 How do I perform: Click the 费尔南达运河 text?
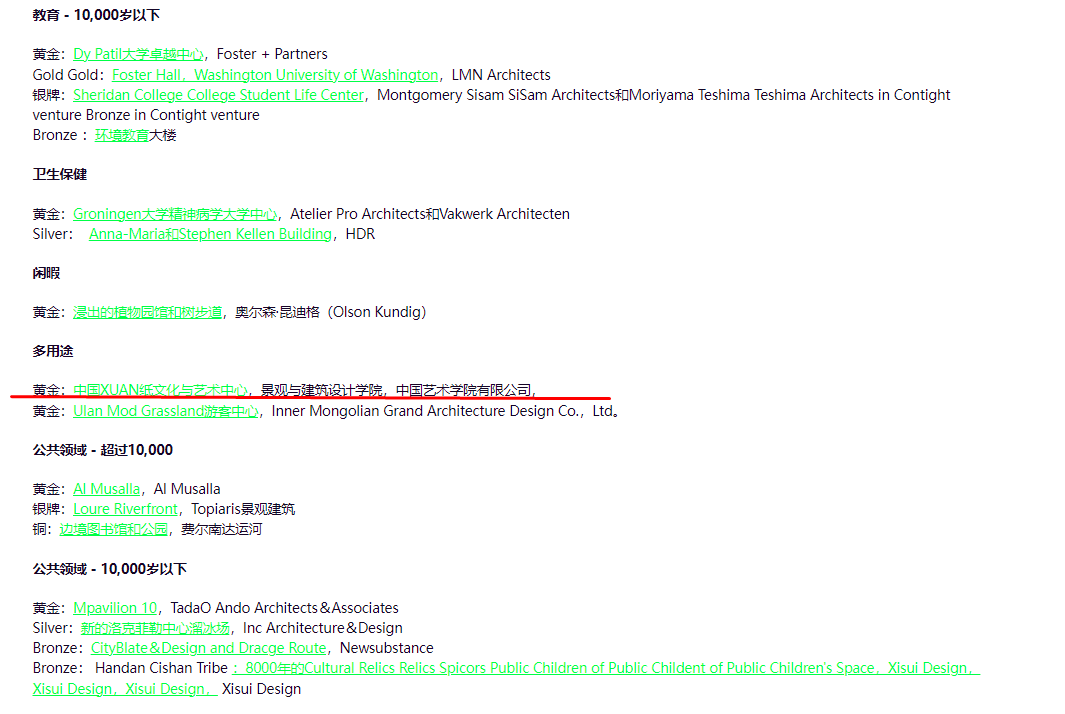(221, 529)
